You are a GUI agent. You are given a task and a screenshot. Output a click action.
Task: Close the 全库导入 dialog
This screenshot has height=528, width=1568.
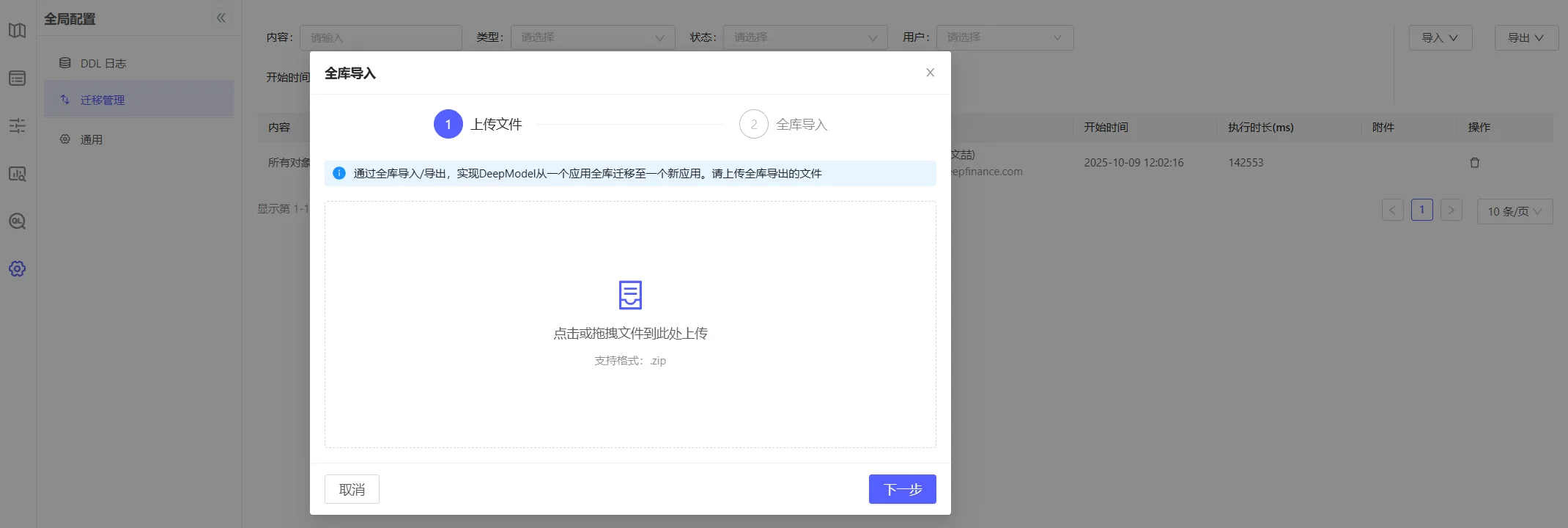[930, 73]
